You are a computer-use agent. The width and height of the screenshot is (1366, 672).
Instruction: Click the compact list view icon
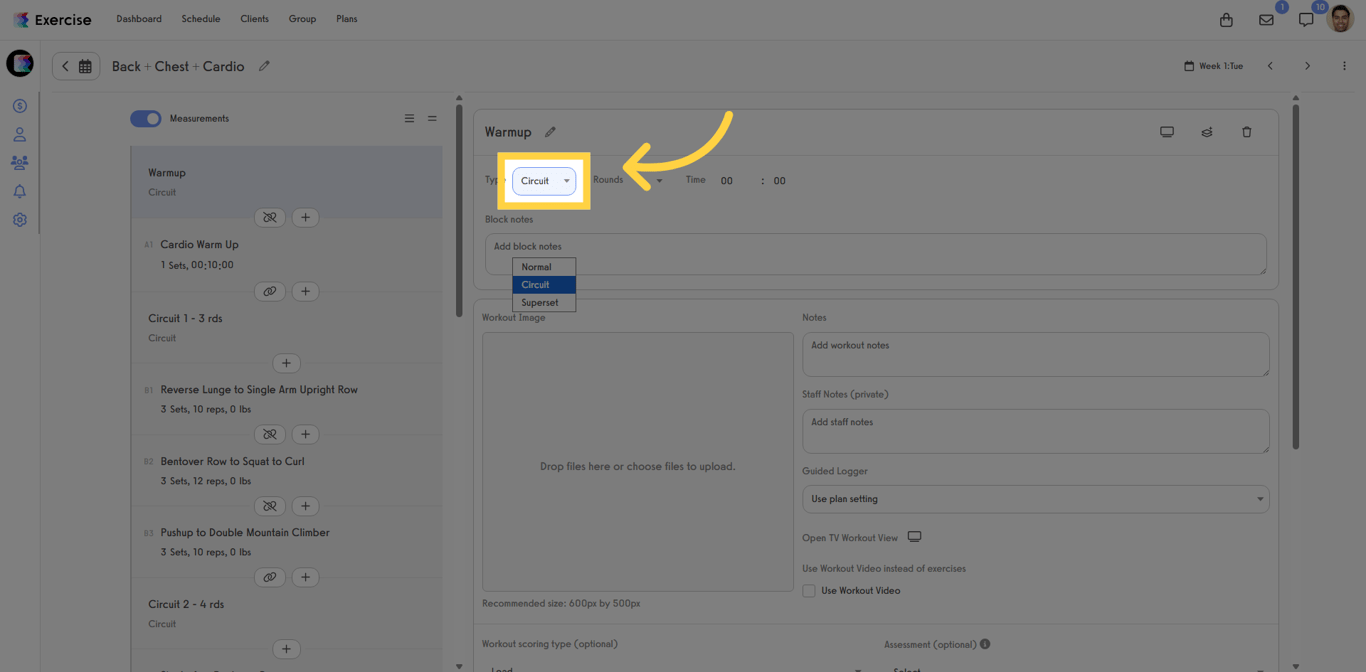click(432, 119)
